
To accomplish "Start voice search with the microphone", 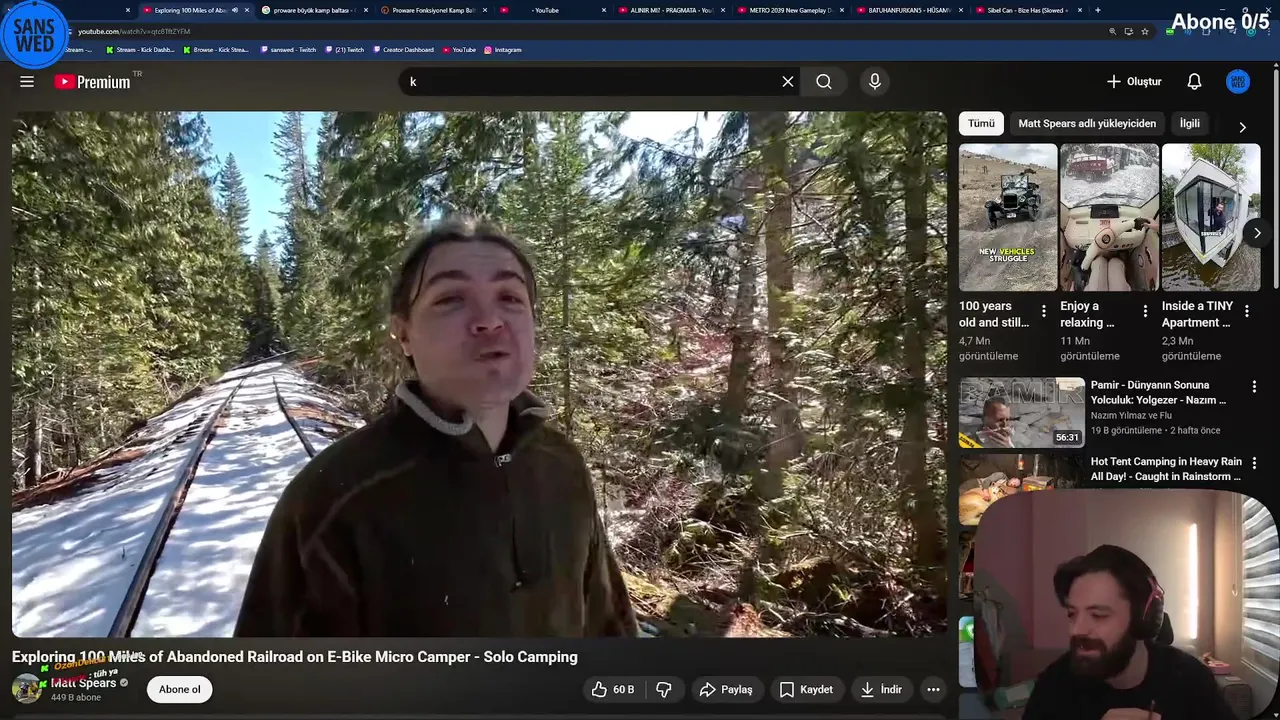I will click(x=875, y=82).
